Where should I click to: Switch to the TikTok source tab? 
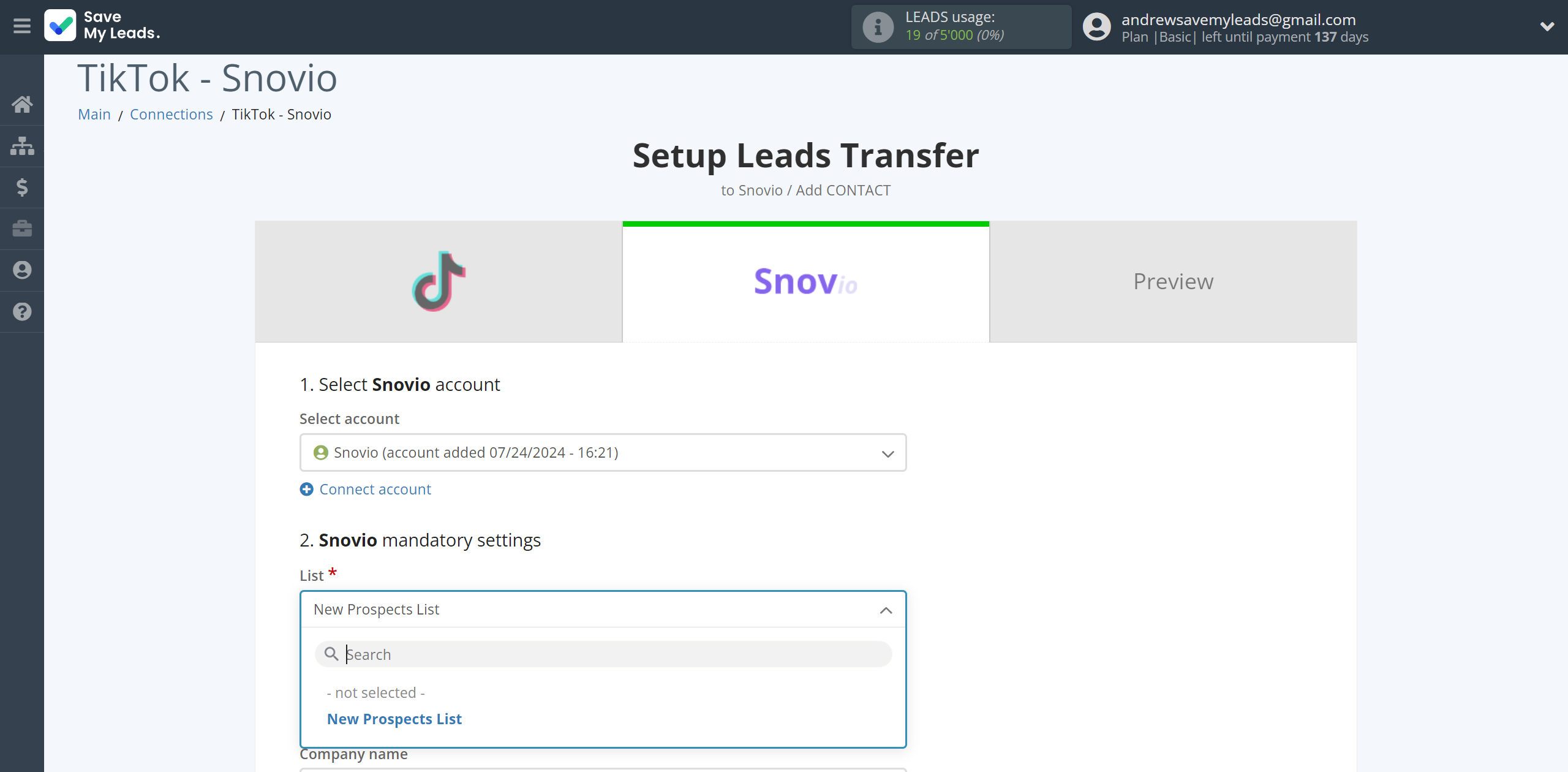click(438, 281)
